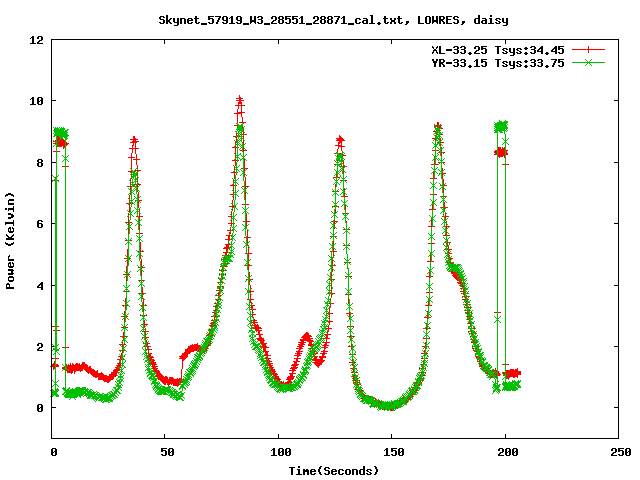Image resolution: width=640 pixels, height=480 pixels.
Task: Click the Time(Seconds) x-axis label
Action: click(334, 471)
